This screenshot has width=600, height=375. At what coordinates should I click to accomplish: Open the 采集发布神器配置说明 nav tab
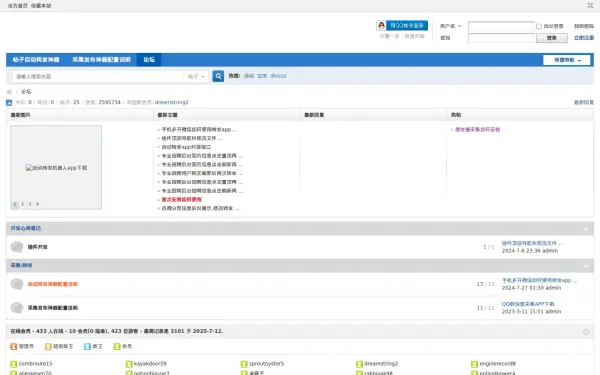point(101,60)
